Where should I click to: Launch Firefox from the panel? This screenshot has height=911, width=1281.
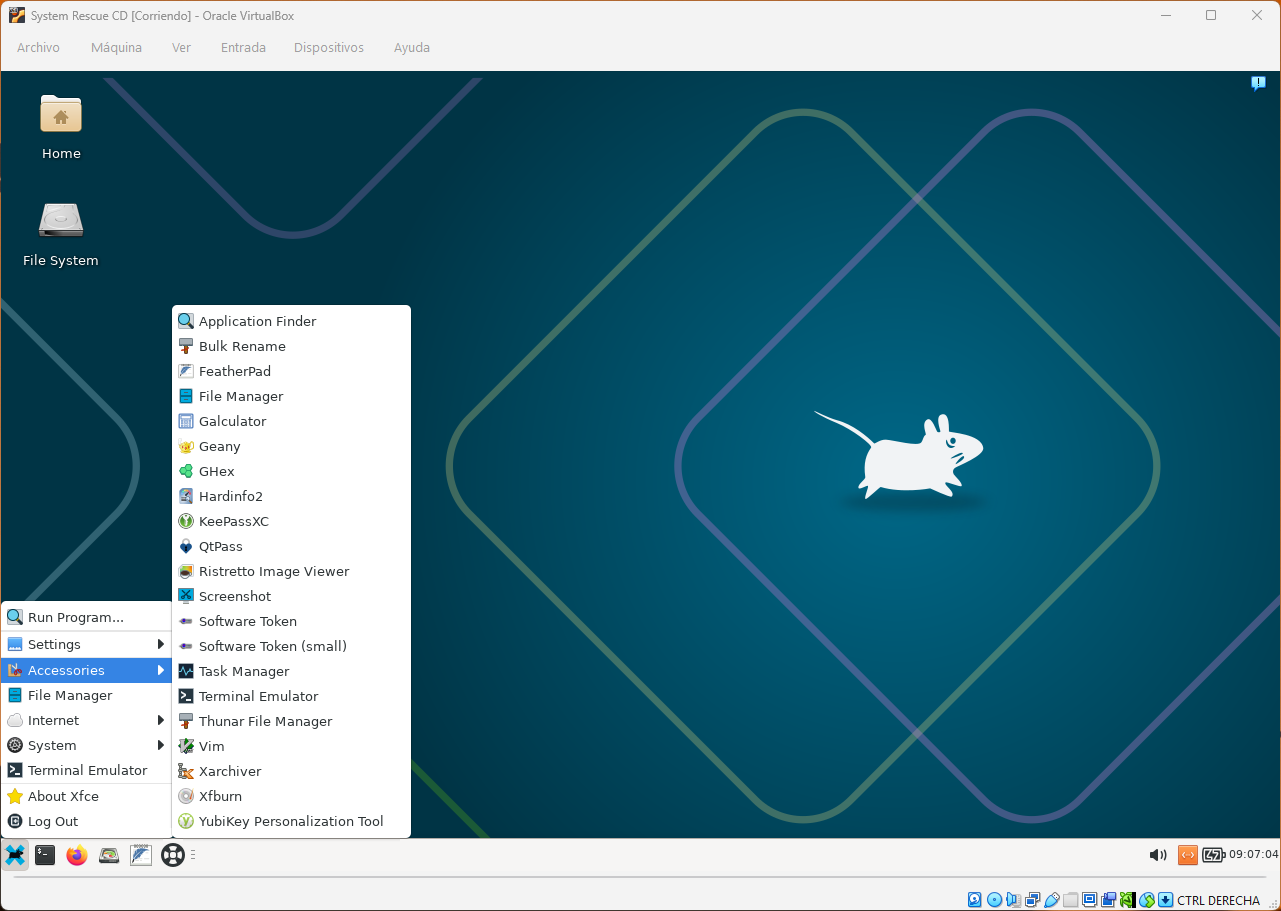coord(77,855)
